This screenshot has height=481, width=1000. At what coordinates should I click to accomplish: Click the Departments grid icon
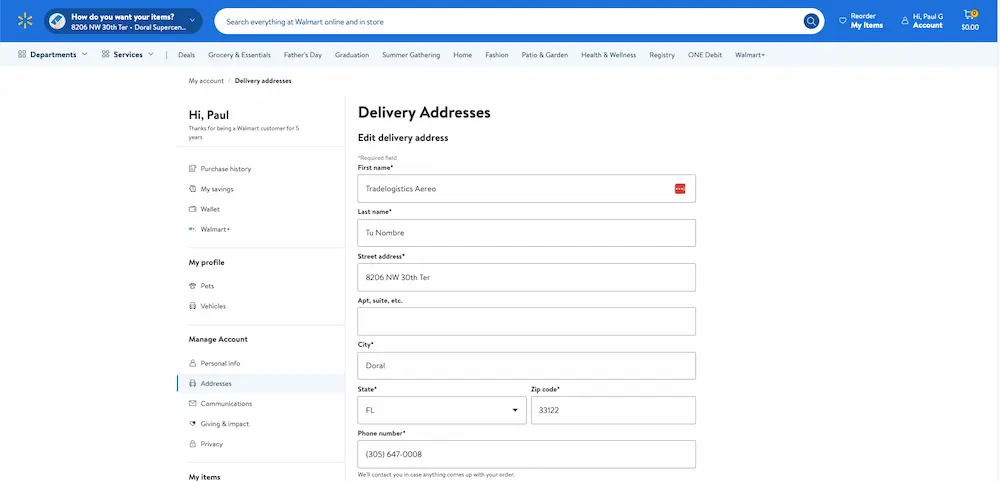(x=22, y=54)
